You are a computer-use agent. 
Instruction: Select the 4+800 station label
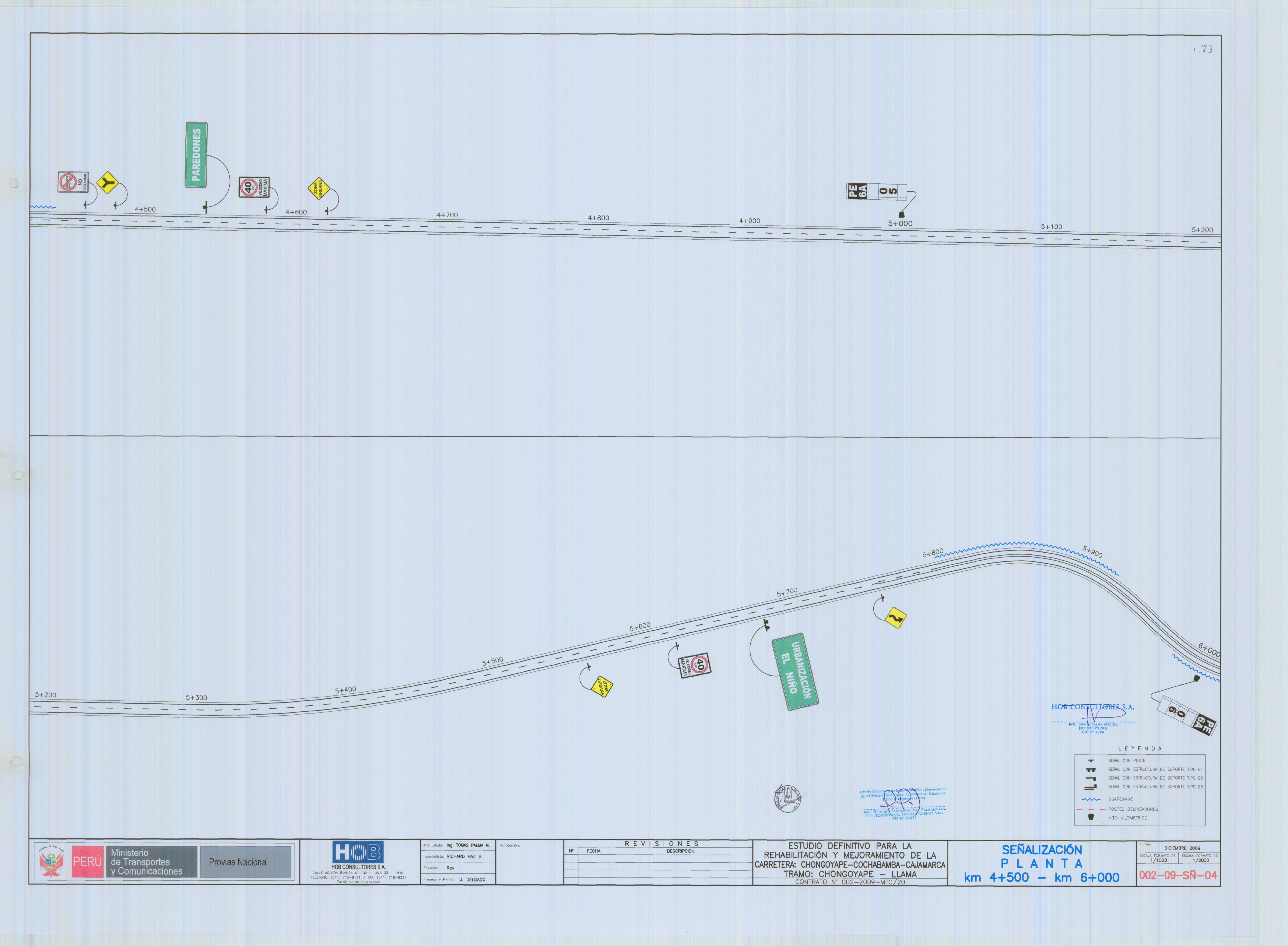[598, 218]
